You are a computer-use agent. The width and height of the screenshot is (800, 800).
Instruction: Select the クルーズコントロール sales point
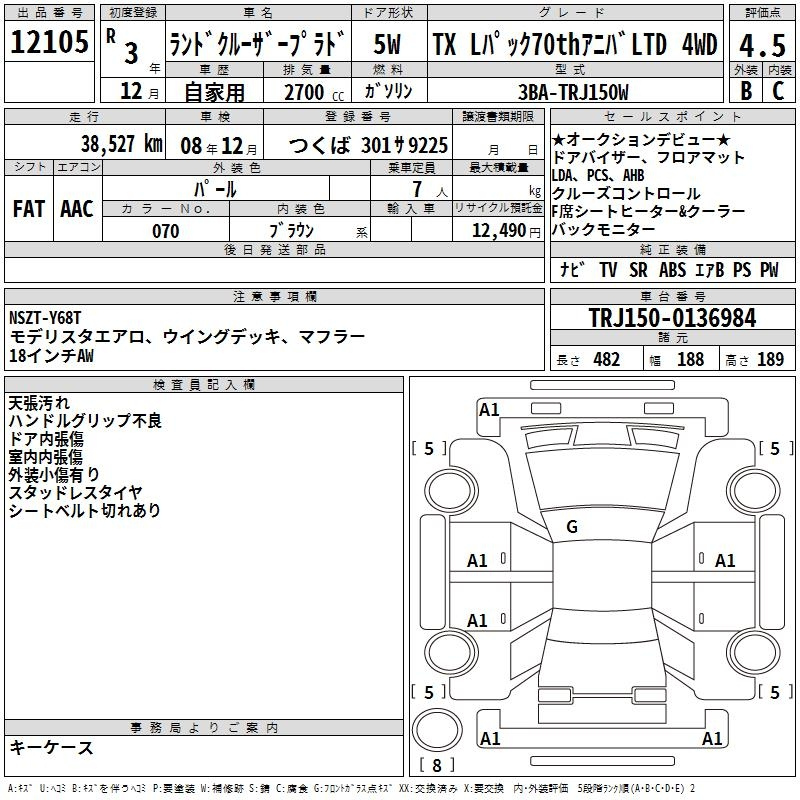point(626,193)
